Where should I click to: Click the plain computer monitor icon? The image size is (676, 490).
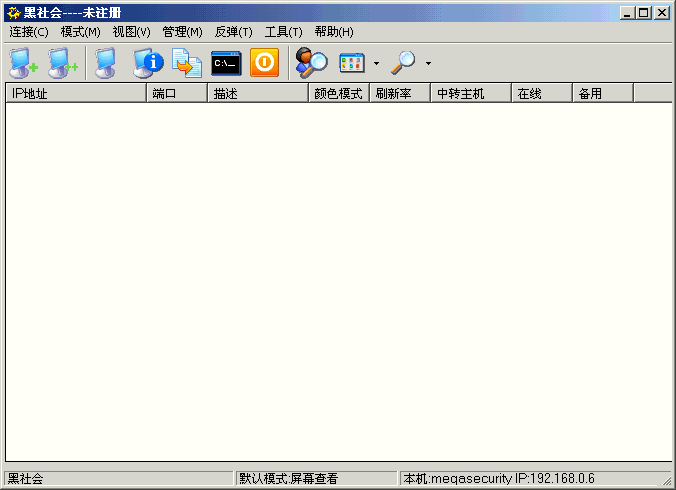106,63
